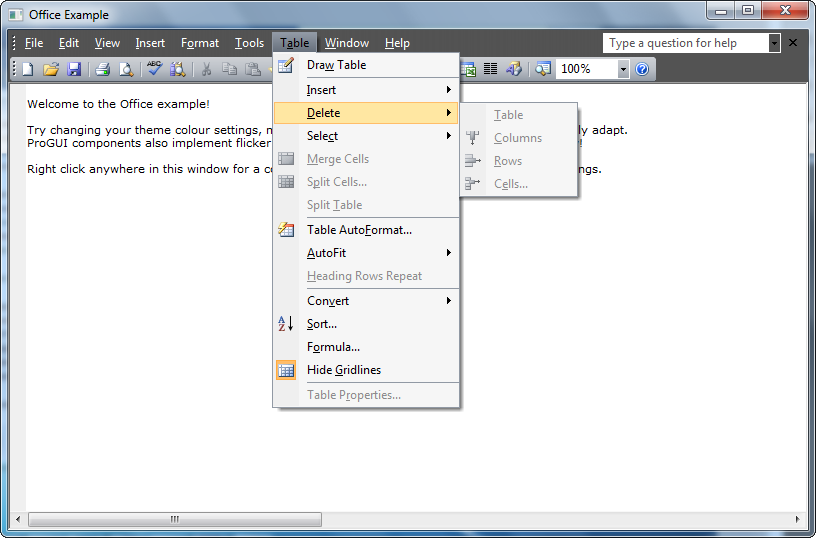Toggle the Hide Gridlines option
Image resolution: width=816 pixels, height=538 pixels.
click(x=343, y=370)
